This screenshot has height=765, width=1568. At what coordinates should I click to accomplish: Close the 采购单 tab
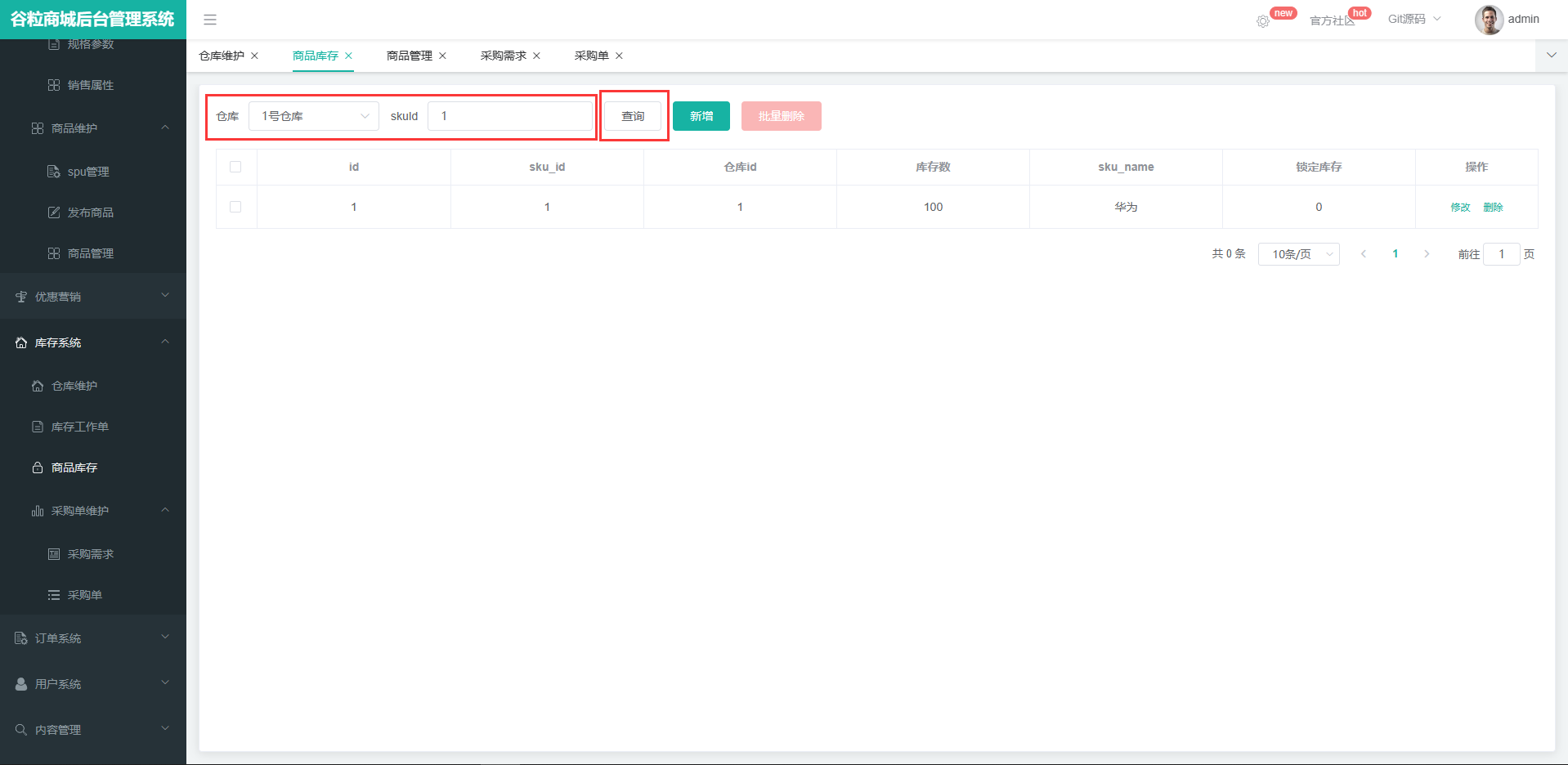[619, 56]
